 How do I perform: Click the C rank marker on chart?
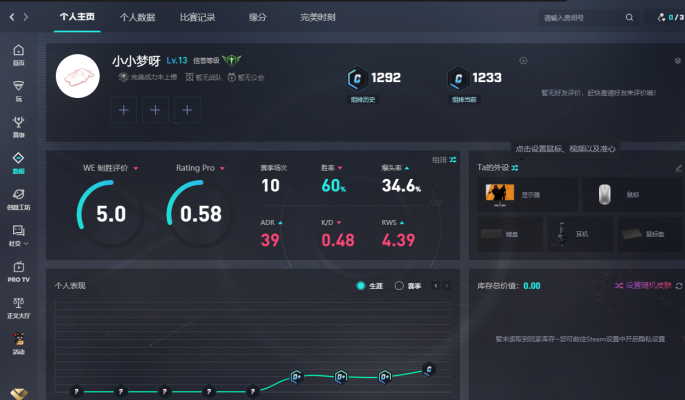(429, 369)
